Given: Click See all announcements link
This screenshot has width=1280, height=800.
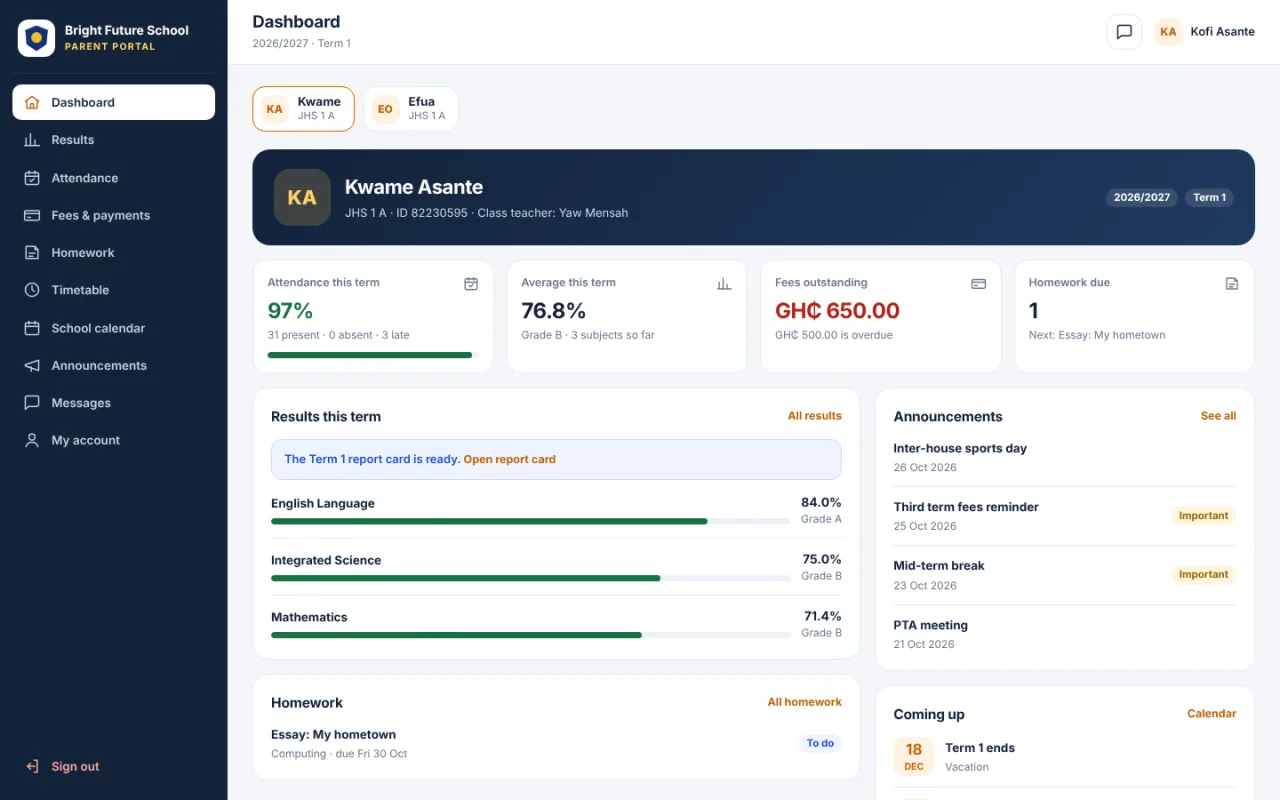Looking at the screenshot, I should (1218, 416).
